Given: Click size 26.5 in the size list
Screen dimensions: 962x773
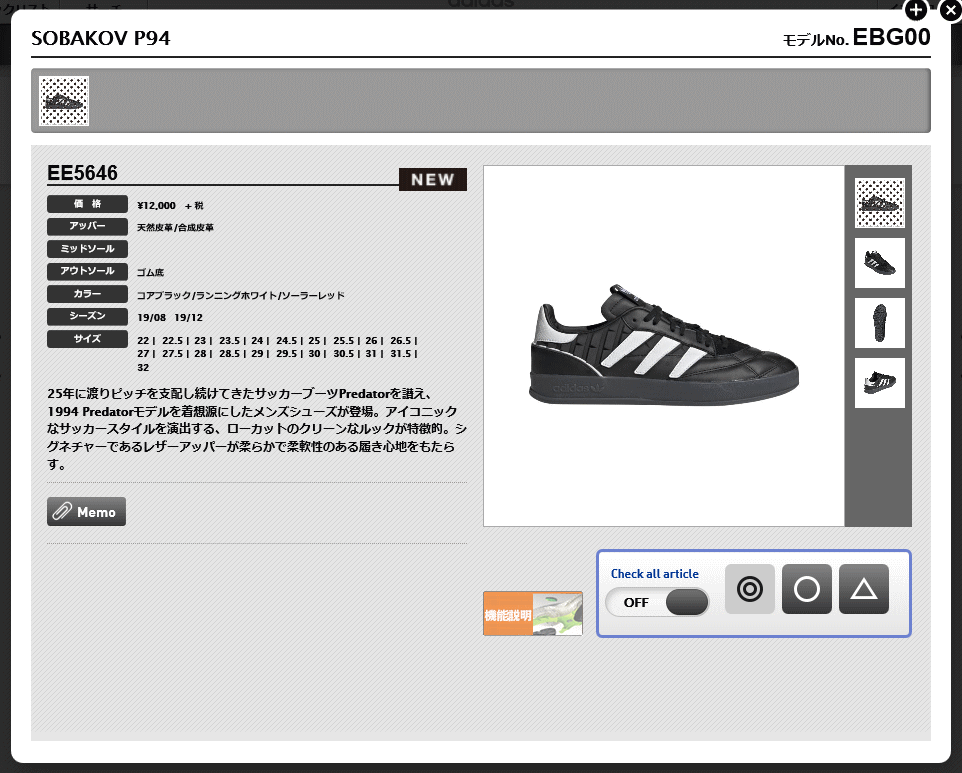Looking at the screenshot, I should (401, 340).
